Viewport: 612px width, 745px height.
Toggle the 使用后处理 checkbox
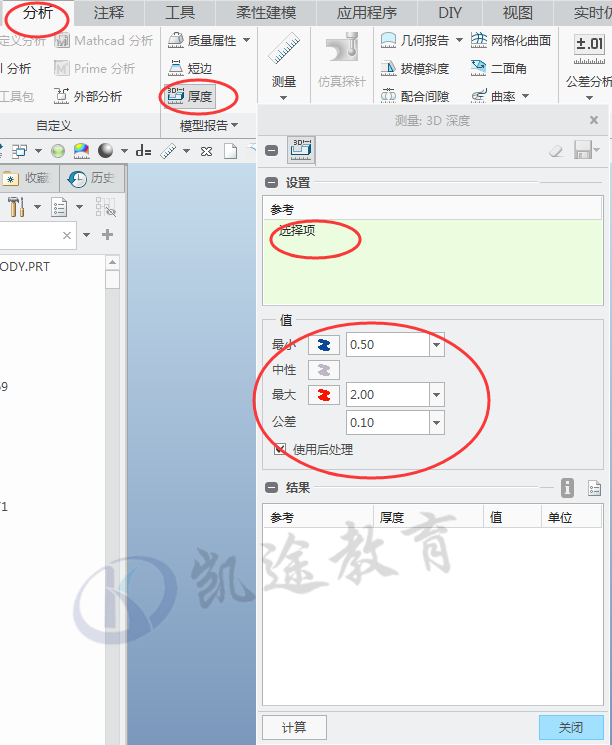click(x=280, y=449)
